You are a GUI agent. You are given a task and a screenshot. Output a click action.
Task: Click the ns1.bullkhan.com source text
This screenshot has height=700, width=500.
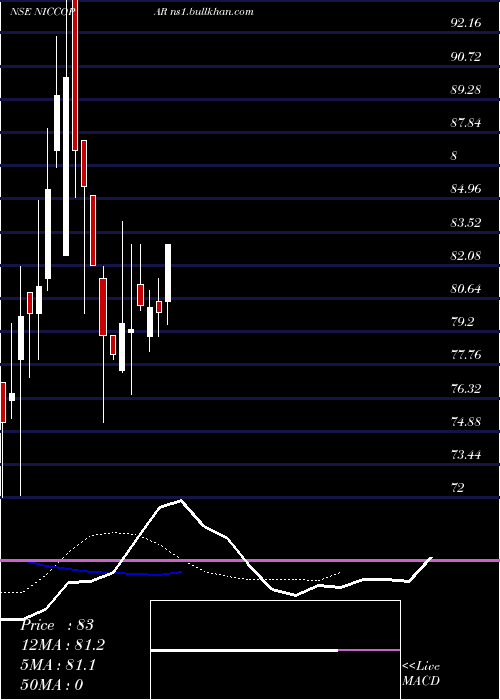(212, 12)
